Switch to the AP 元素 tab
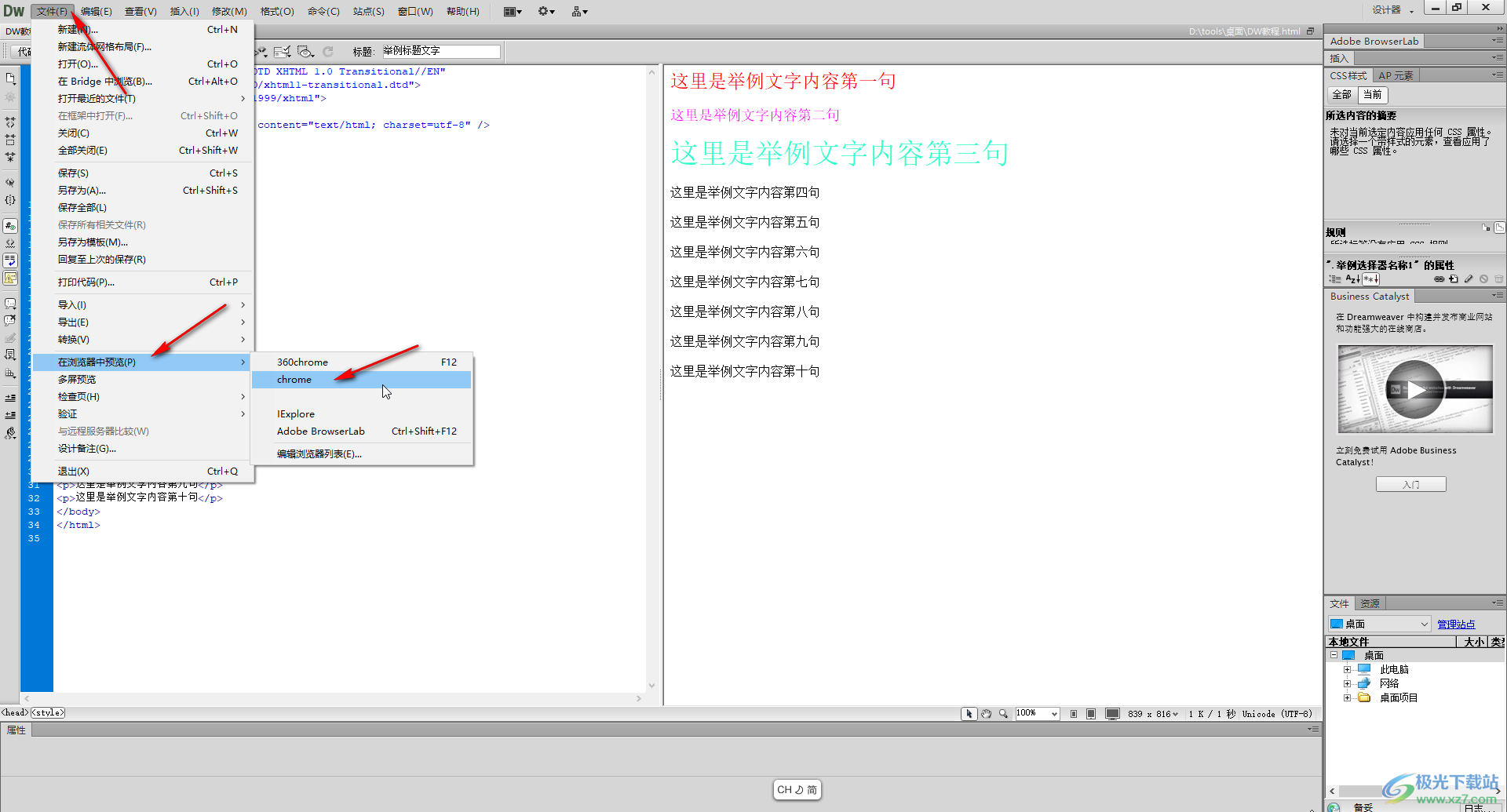The height and width of the screenshot is (812, 1507). [1396, 76]
